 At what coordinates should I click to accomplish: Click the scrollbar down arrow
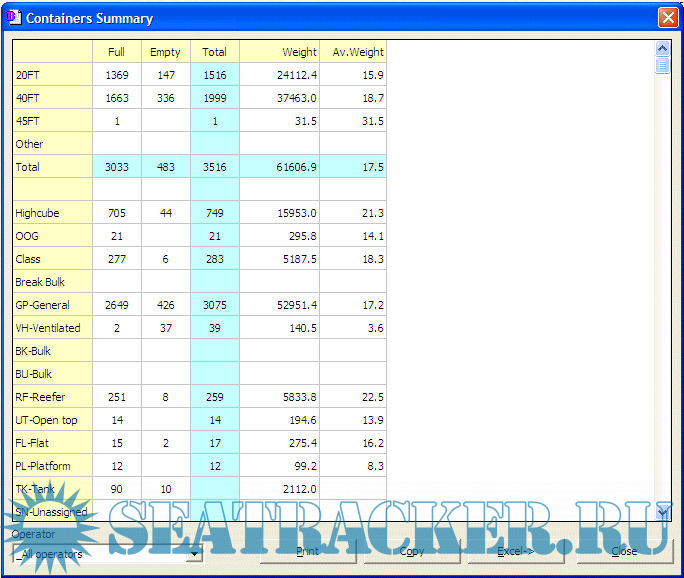tap(661, 511)
